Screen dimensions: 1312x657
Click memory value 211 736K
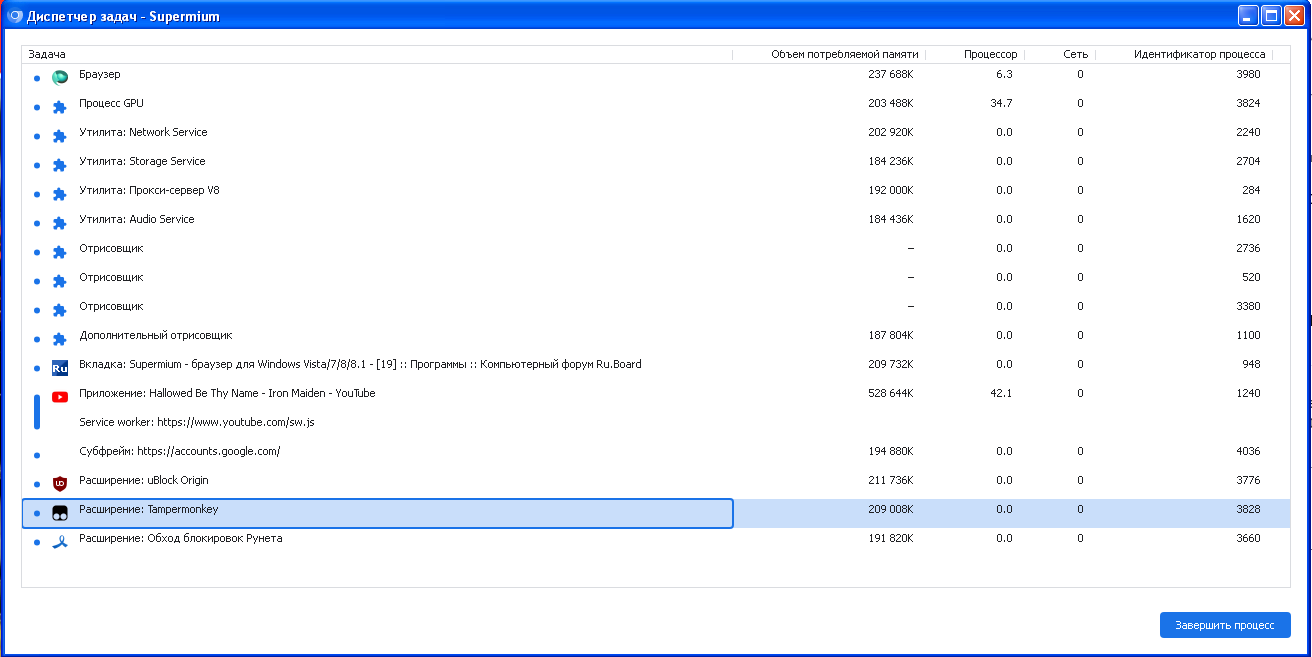[890, 481]
